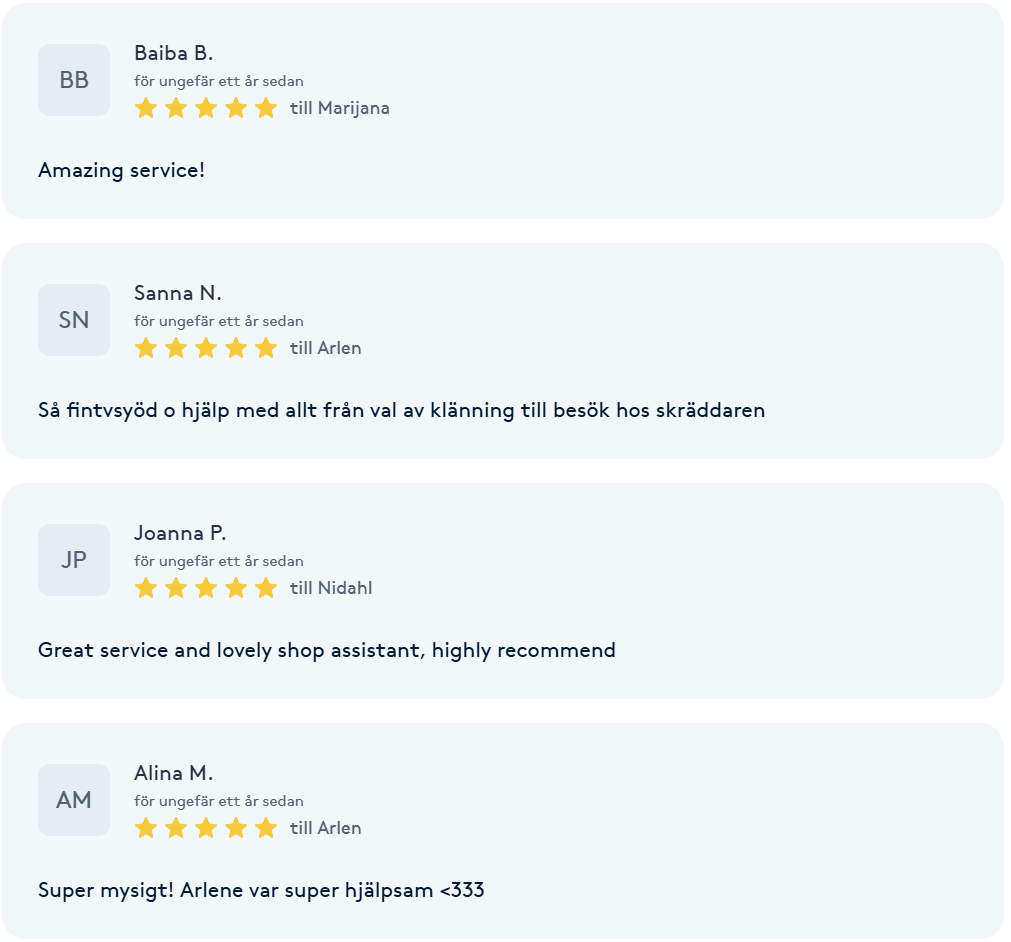This screenshot has width=1011, height=942.
Task: Open the reviewer name Sanna N.
Action: tap(178, 293)
